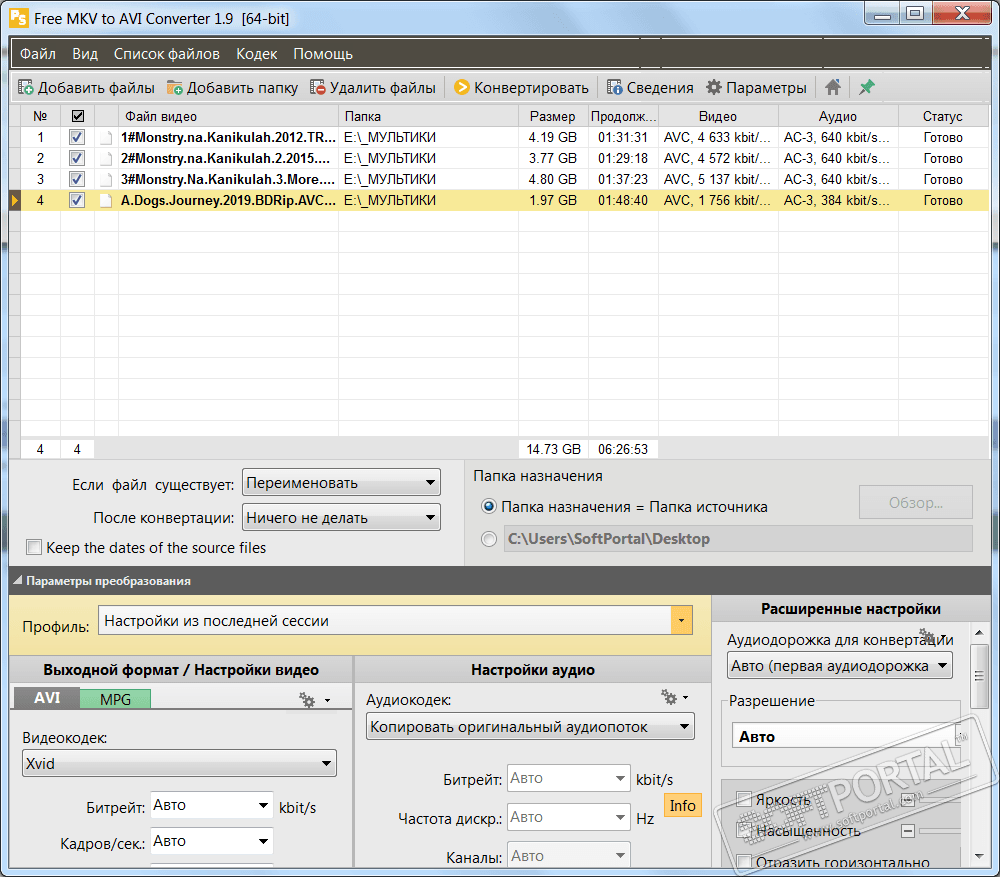Click file icon of 2#Monstry.na.Kanikulah.2.2015 row
Viewport: 1000px width, 877px height.
[107, 159]
